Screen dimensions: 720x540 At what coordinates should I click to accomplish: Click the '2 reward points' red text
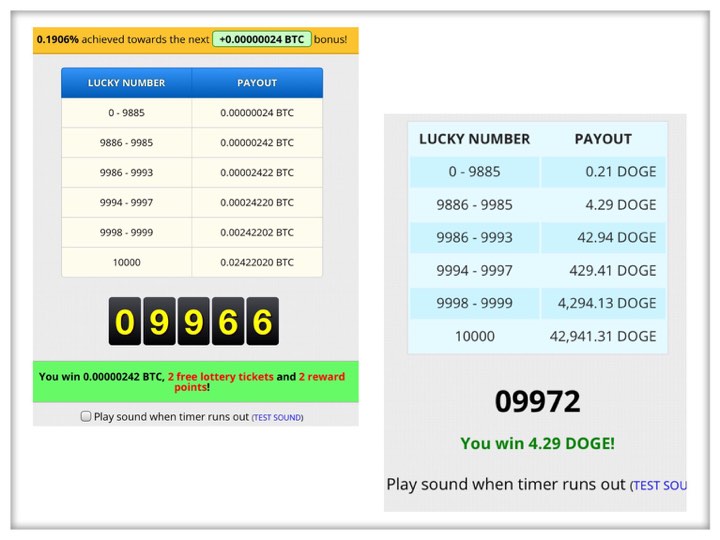(x=259, y=382)
